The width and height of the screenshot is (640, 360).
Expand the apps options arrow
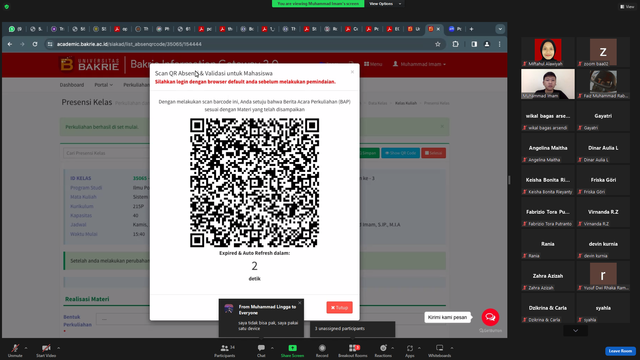419,348
